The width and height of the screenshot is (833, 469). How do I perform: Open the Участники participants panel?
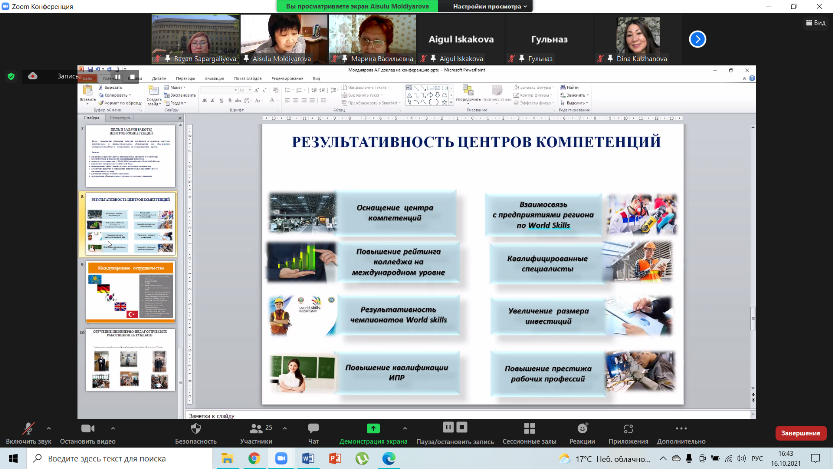point(256,428)
